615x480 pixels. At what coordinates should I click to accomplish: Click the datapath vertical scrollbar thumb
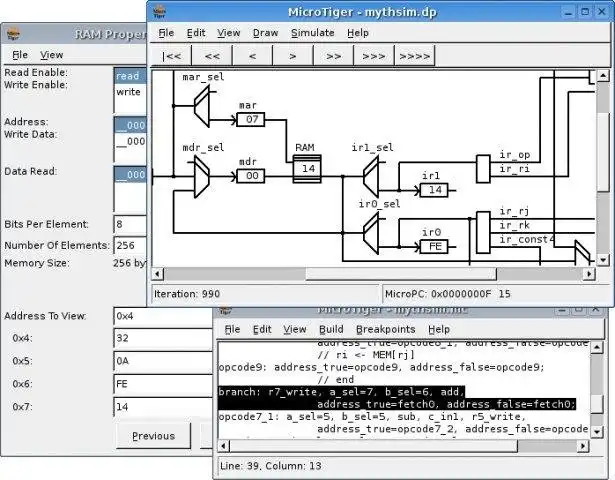click(x=603, y=152)
